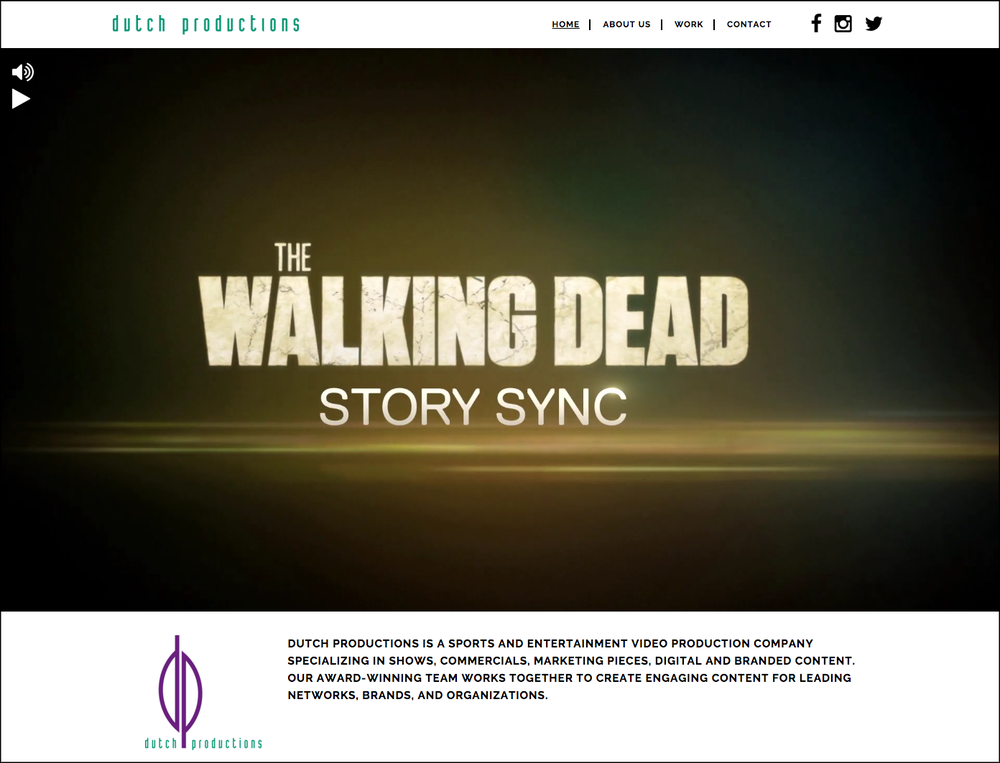Click the line starting "DUTCH PRODUCTIONS IS A SPORTS"
This screenshot has width=1000, height=763.
pyautogui.click(x=550, y=643)
